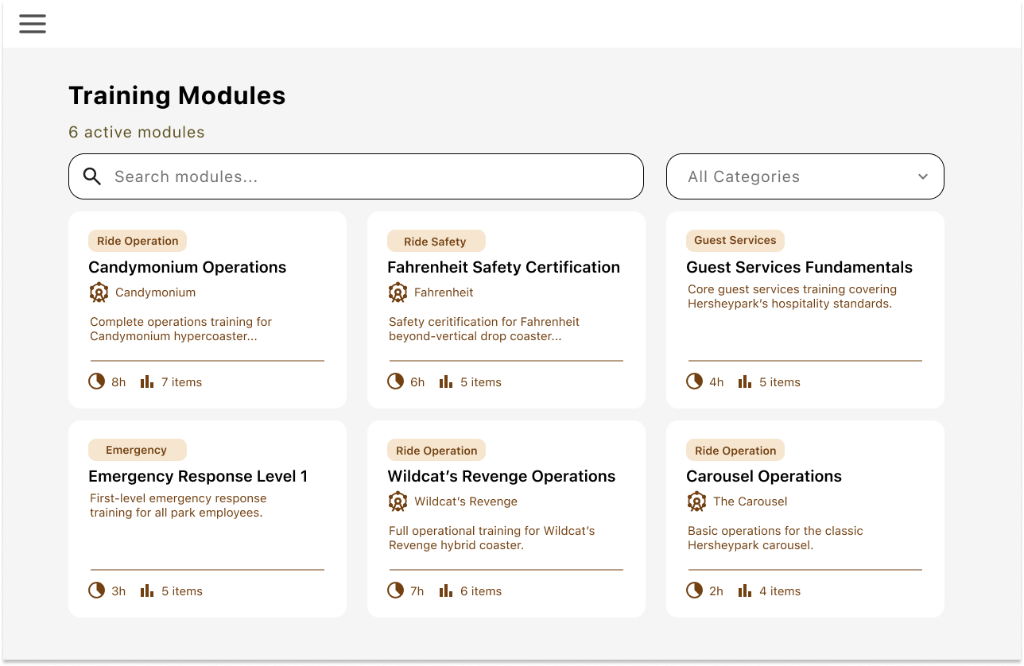The height and width of the screenshot is (666, 1024).
Task: Open the All Categories dropdown
Action: tap(805, 176)
